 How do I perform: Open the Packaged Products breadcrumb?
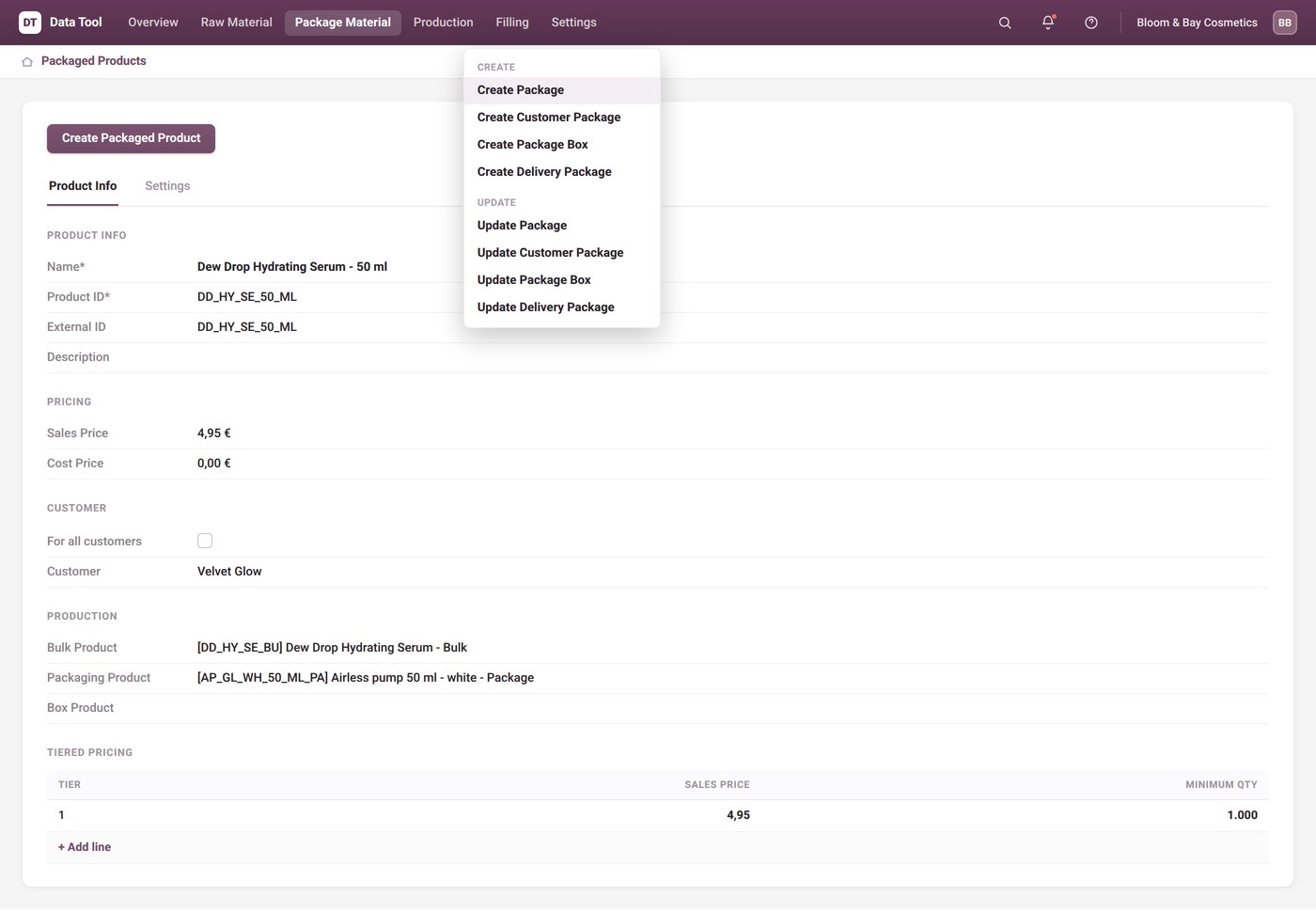[94, 61]
